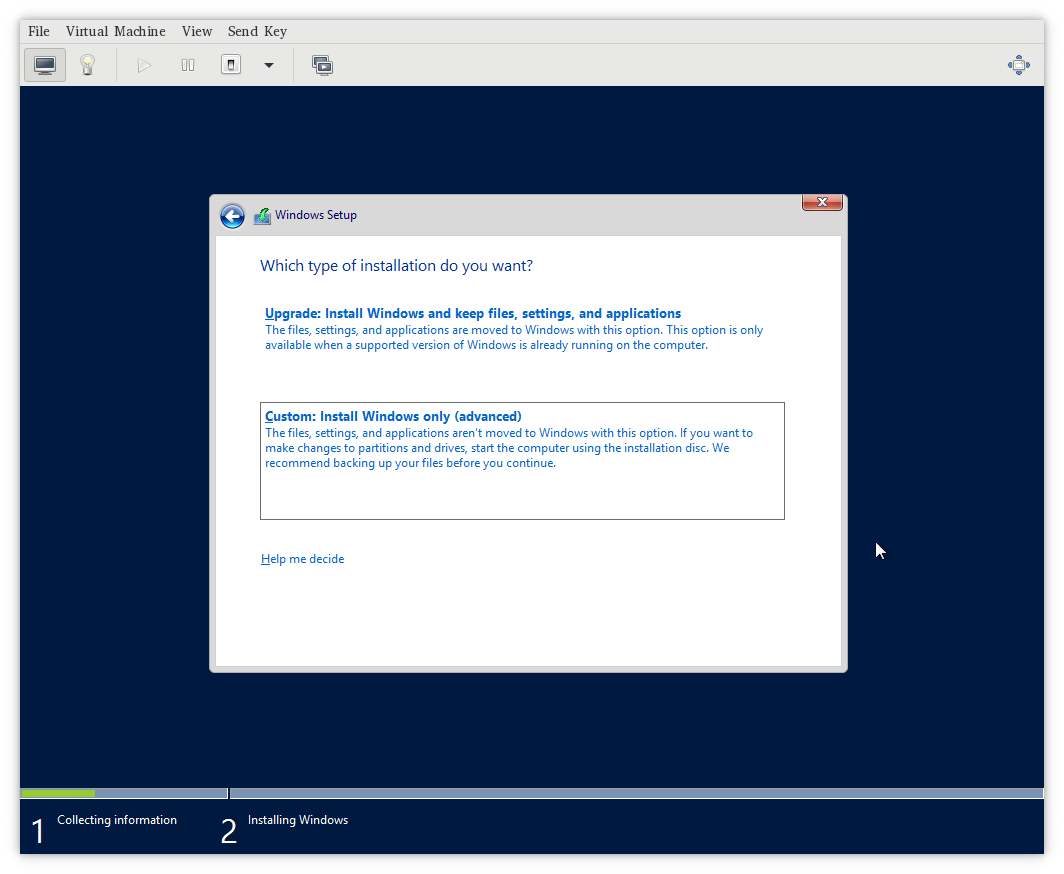Viewport: 1064px width, 874px height.
Task: Open virtual hardware details via lightbulb icon
Action: (x=88, y=64)
